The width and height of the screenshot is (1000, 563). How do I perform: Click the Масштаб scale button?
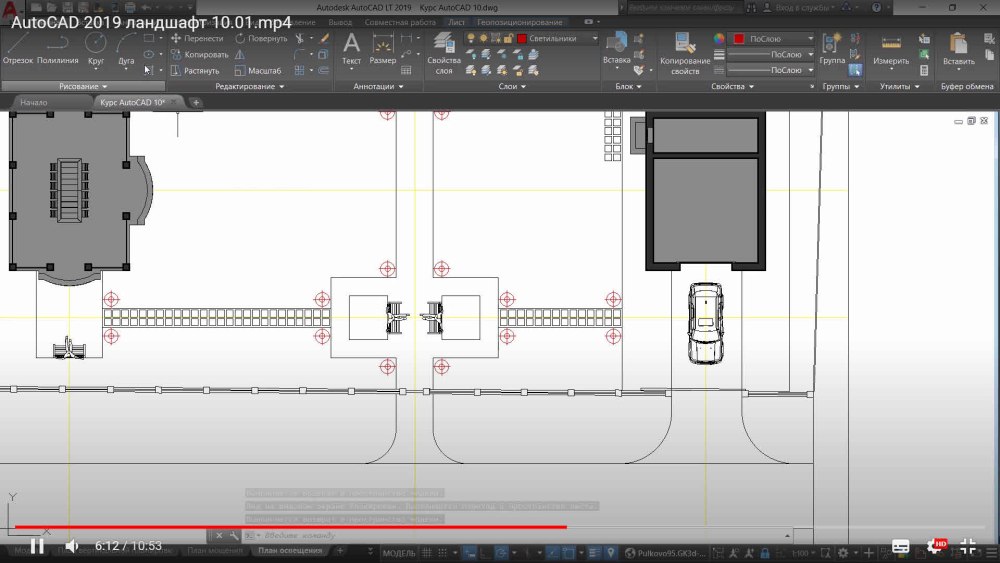[257, 71]
